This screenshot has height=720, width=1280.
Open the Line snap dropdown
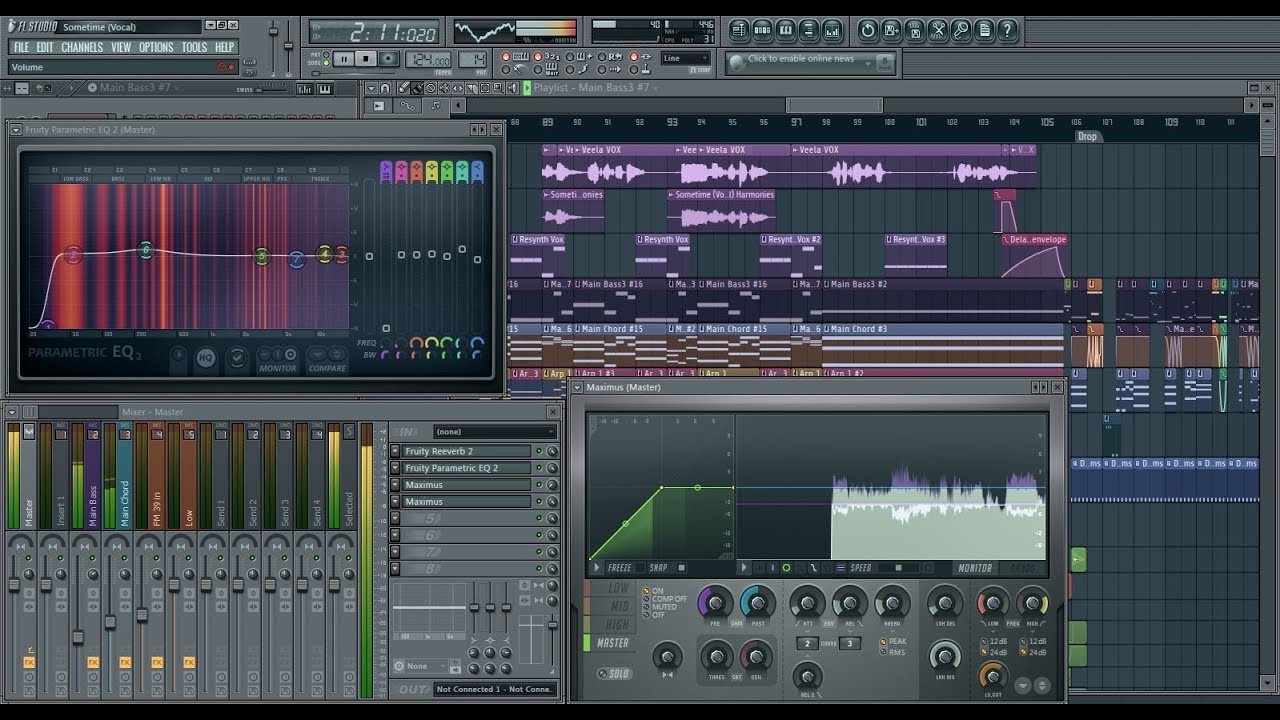click(686, 58)
